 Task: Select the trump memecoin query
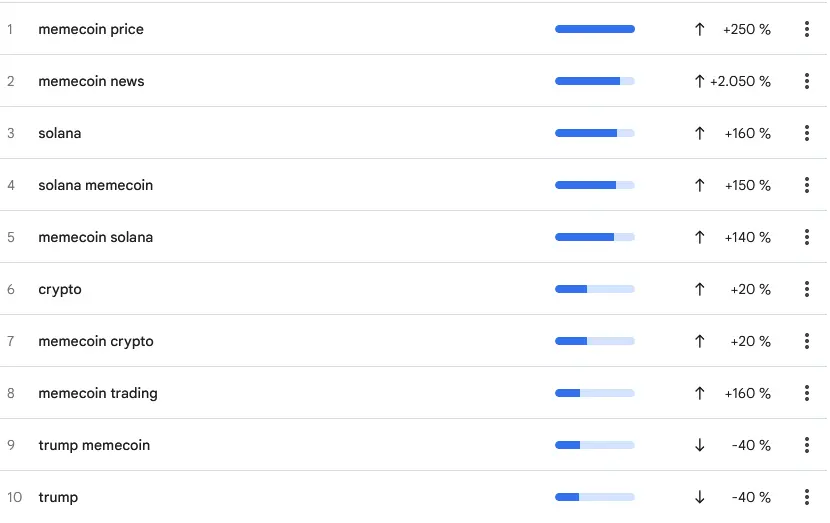click(x=94, y=445)
